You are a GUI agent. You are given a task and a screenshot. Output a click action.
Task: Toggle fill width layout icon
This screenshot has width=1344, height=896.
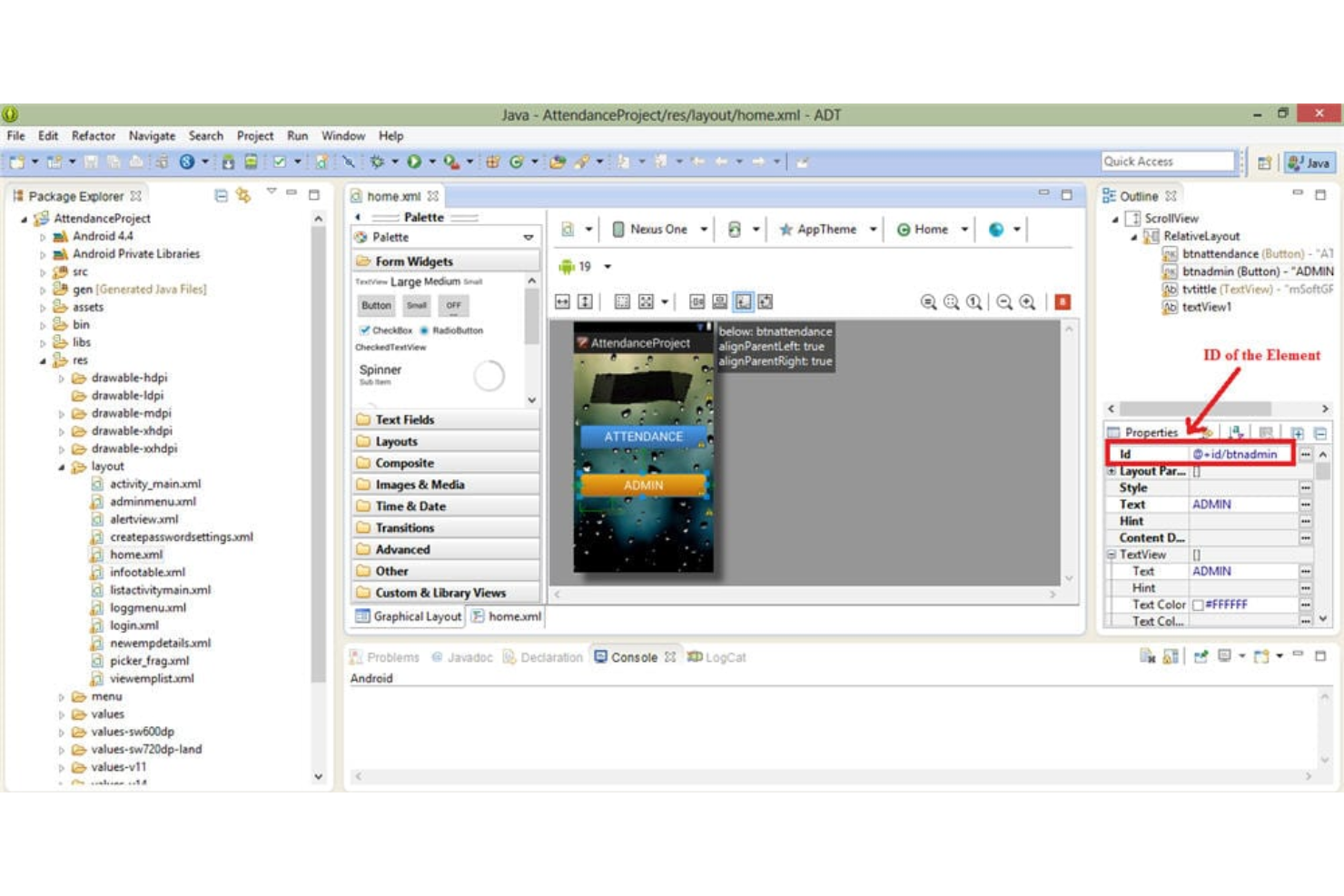(563, 301)
